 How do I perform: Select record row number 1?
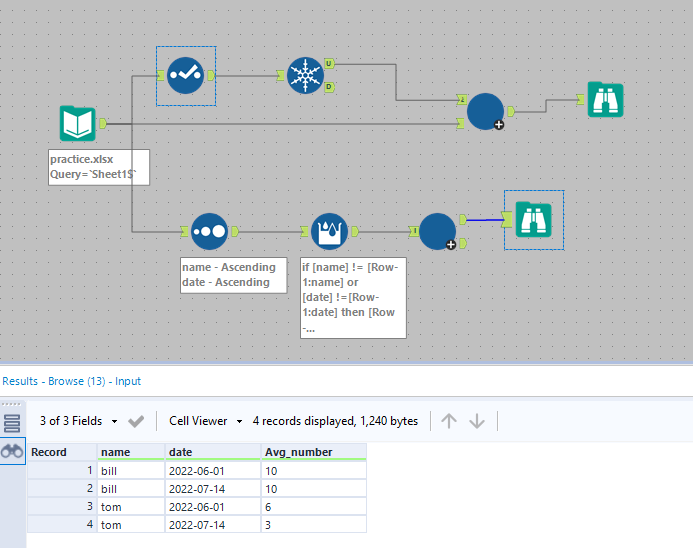click(x=62, y=471)
